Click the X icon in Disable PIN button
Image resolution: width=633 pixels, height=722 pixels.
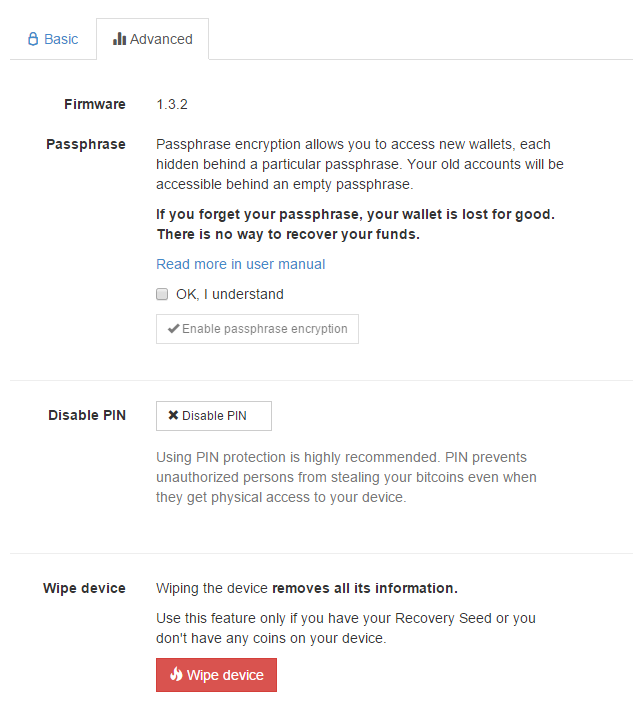[x=173, y=415]
